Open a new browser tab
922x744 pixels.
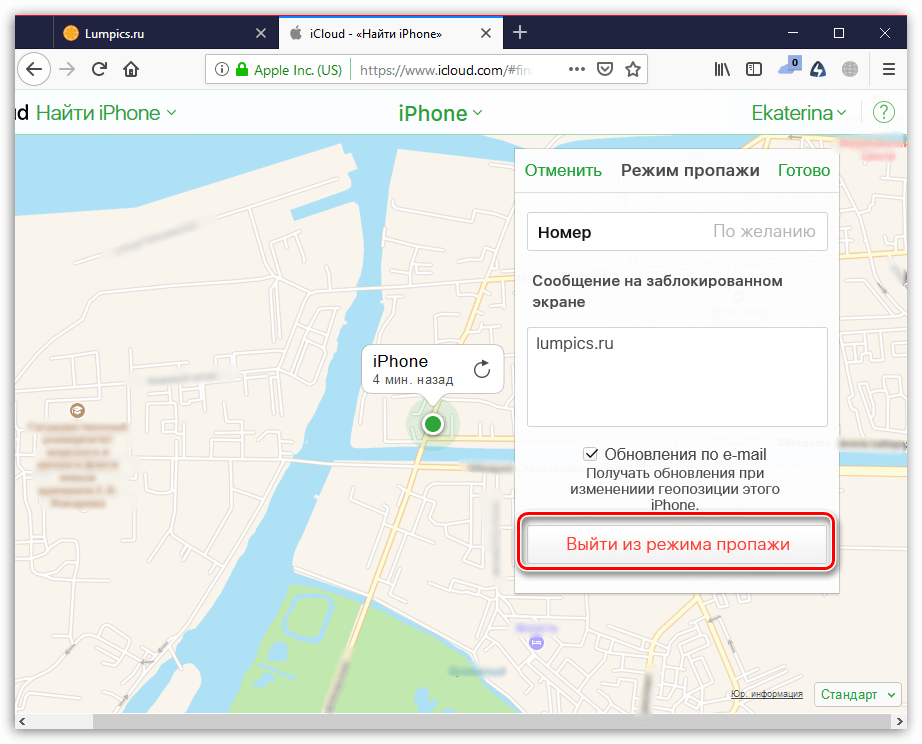(x=520, y=32)
